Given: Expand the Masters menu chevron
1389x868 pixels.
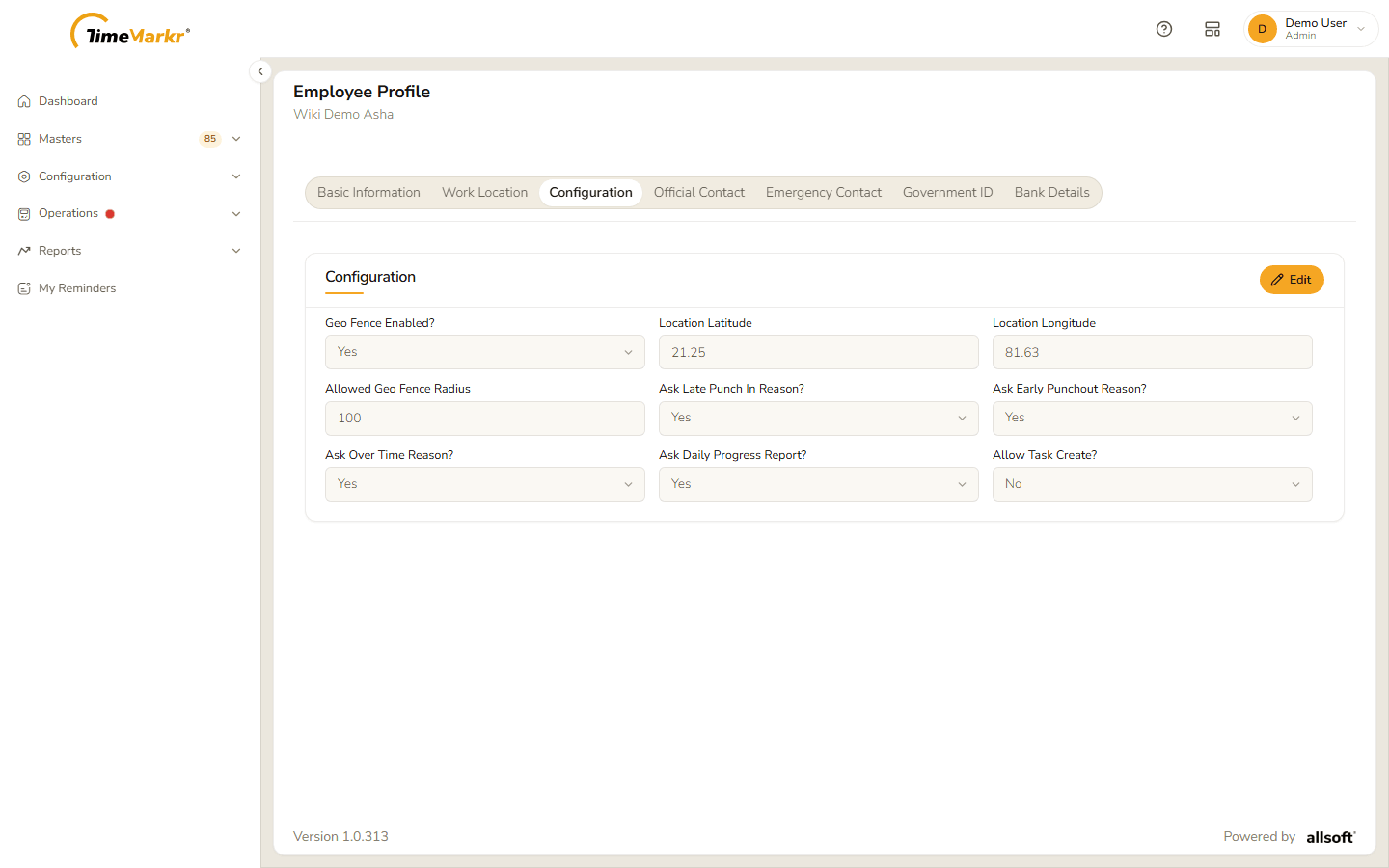Looking at the screenshot, I should [236, 139].
